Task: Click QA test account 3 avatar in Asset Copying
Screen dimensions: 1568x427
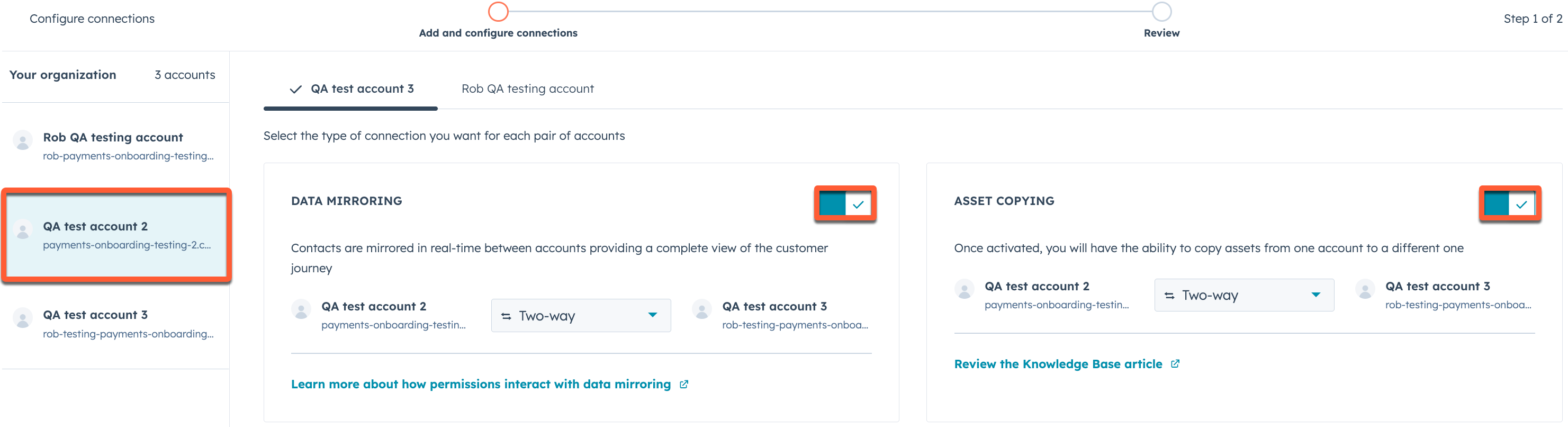Action: [1365, 289]
